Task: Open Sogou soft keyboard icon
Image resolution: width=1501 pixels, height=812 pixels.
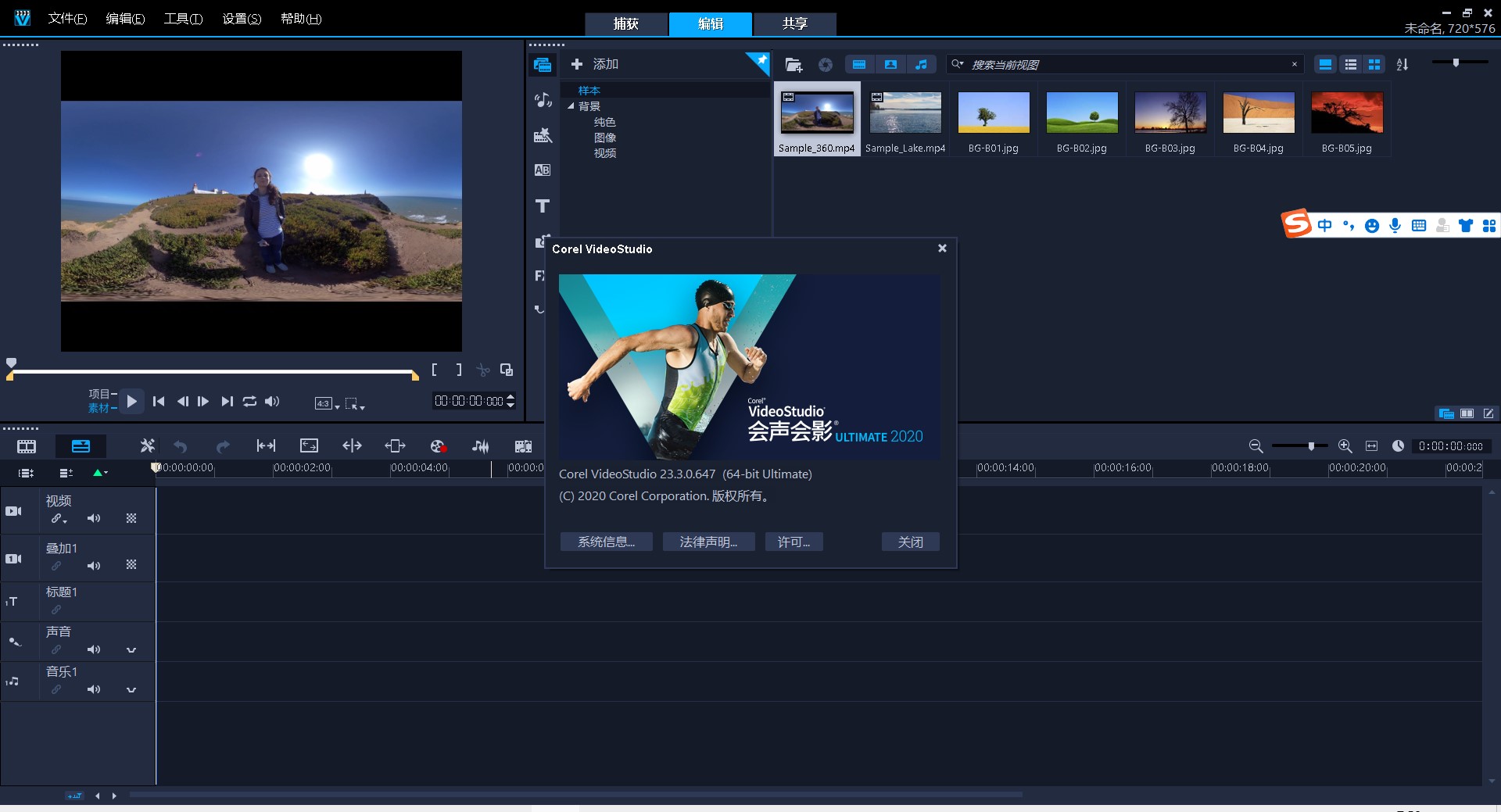Action: click(1419, 226)
